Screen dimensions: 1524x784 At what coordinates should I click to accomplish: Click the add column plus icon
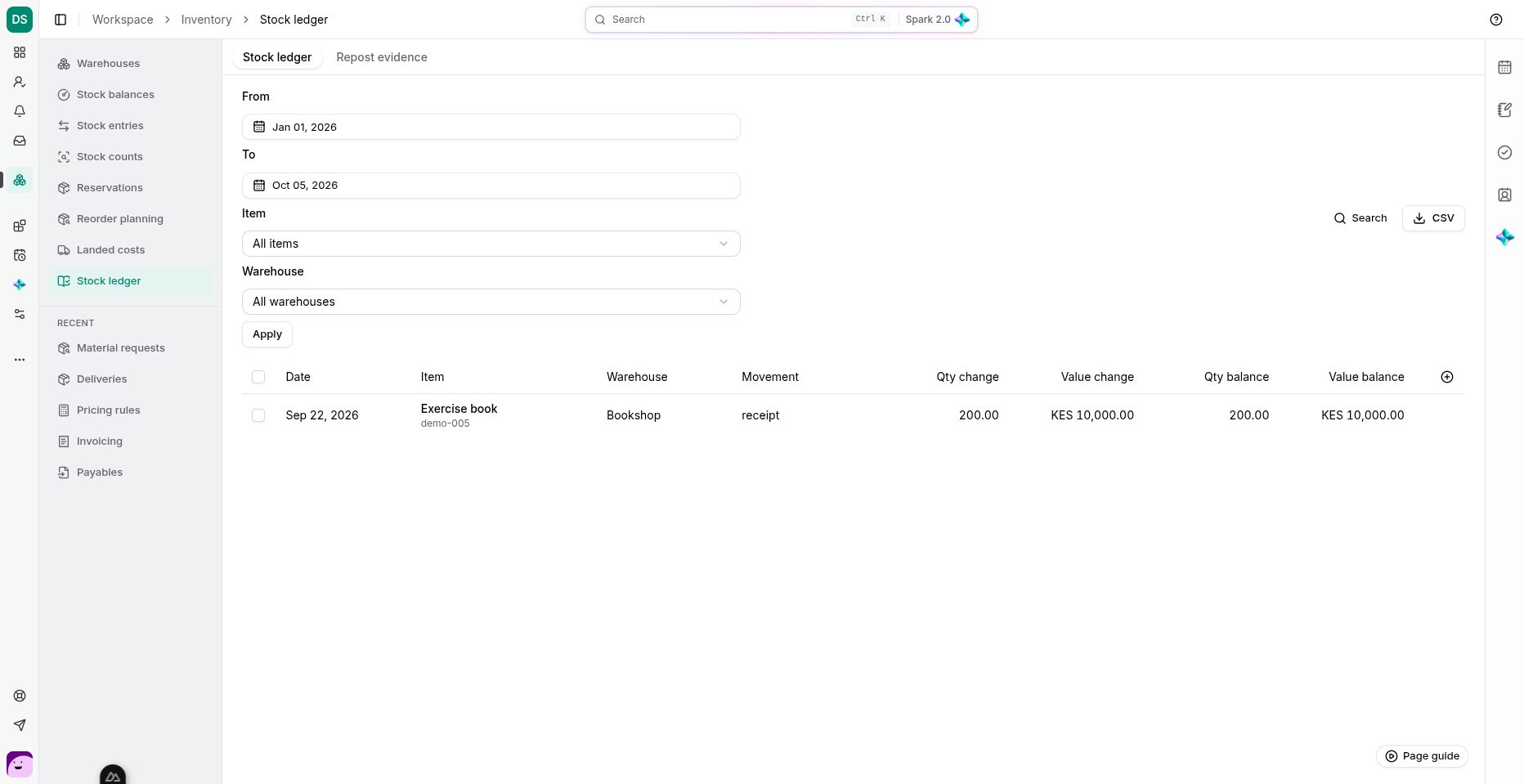click(1447, 377)
